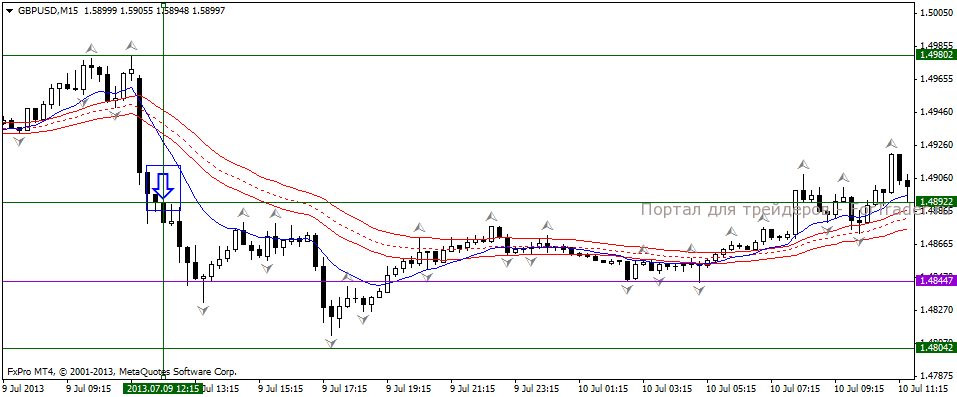This screenshot has height=397, width=957.
Task: Click the GBPUSD,M15 chart title text
Action: click(47, 11)
